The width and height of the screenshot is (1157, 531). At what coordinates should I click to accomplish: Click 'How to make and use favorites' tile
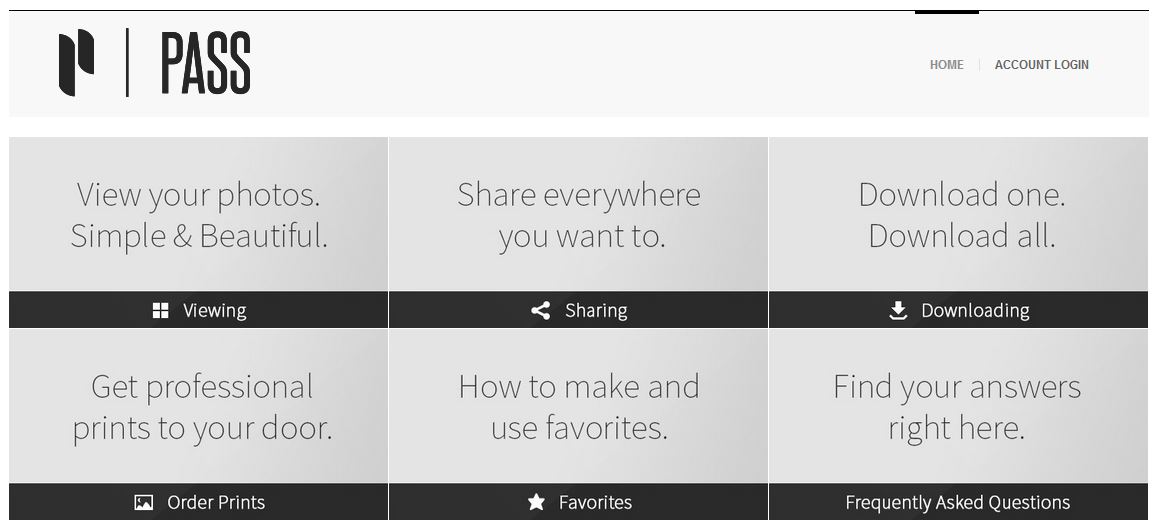coord(579,407)
